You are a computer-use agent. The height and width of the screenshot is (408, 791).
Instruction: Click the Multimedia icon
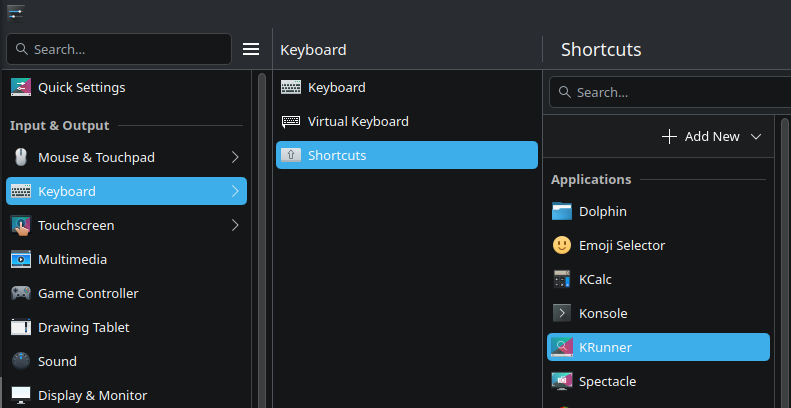[21, 259]
